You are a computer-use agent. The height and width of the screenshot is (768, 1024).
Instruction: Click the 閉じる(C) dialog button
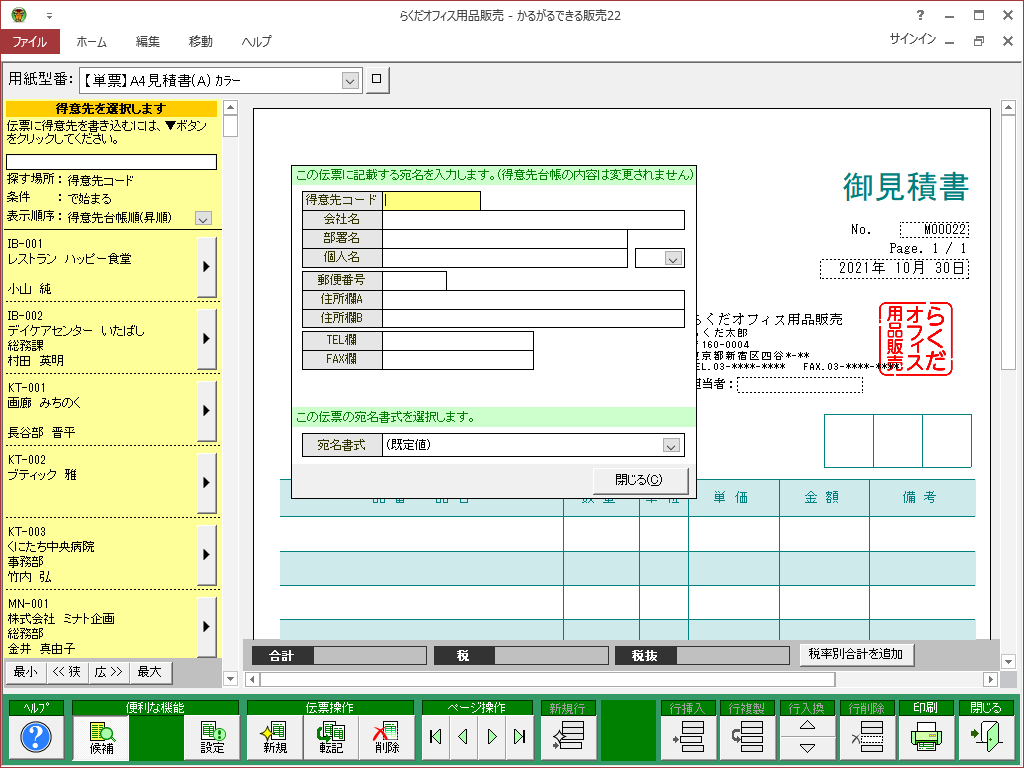(x=639, y=480)
